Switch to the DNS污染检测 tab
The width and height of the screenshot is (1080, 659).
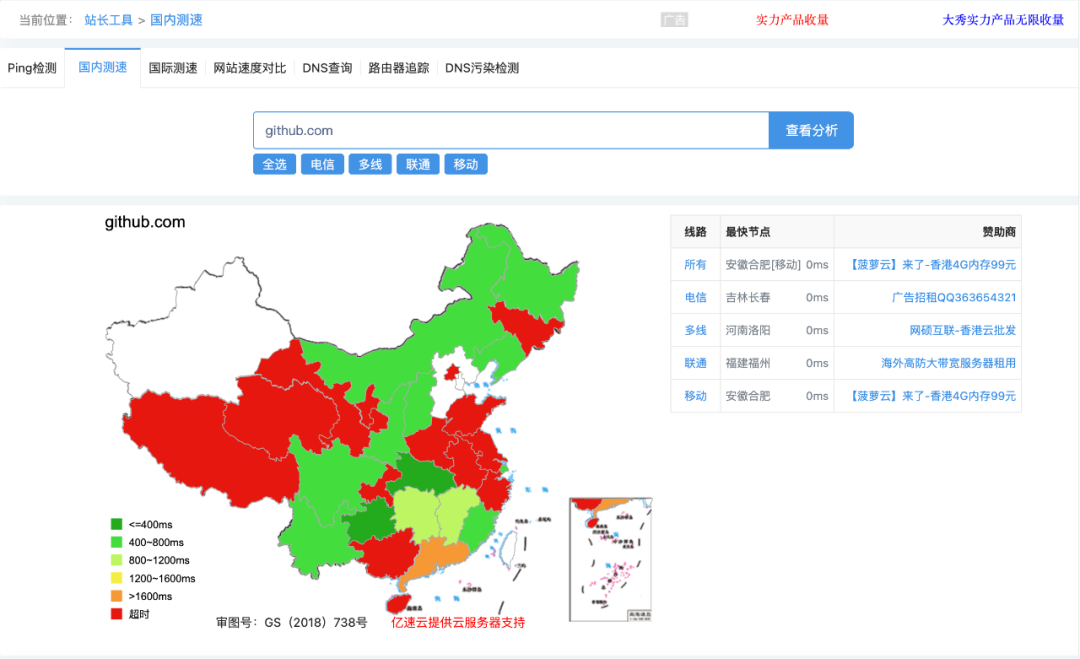tap(482, 68)
